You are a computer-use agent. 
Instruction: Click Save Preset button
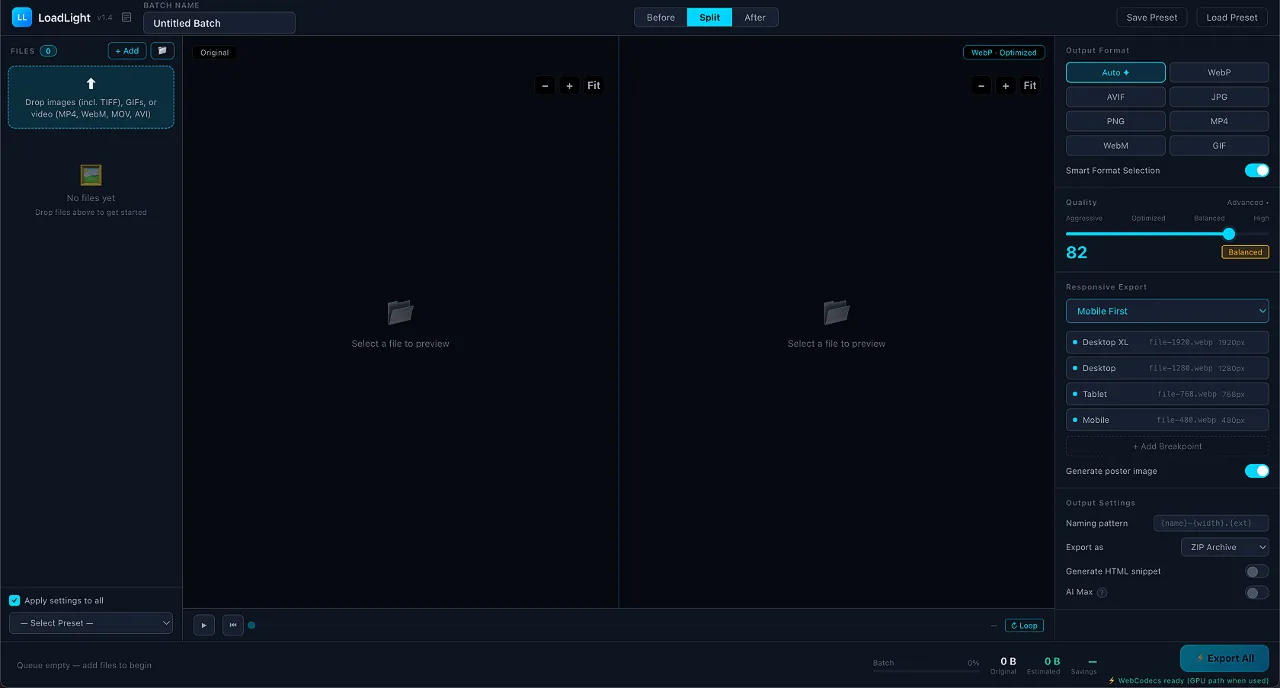click(x=1152, y=17)
